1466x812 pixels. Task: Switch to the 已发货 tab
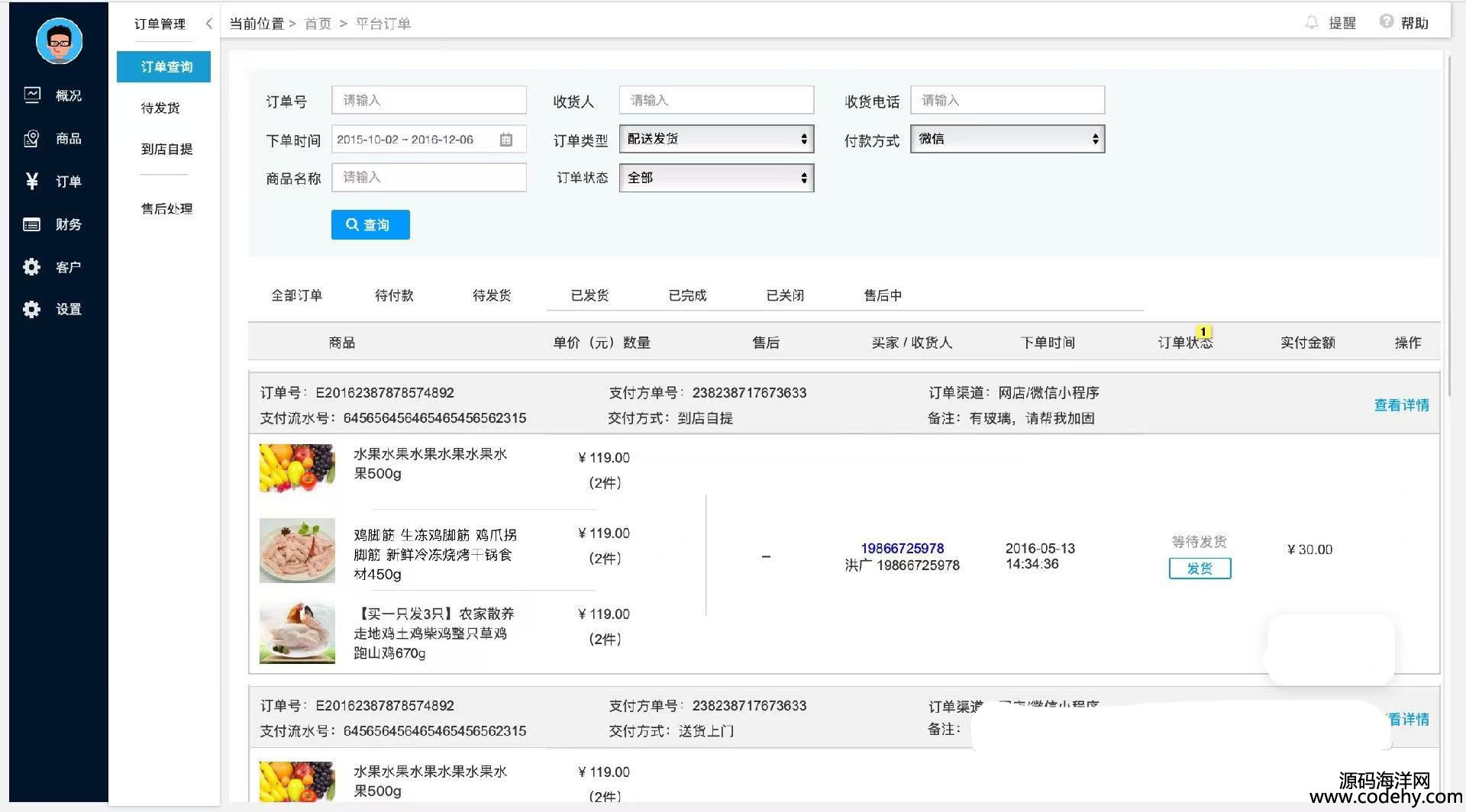tap(589, 295)
